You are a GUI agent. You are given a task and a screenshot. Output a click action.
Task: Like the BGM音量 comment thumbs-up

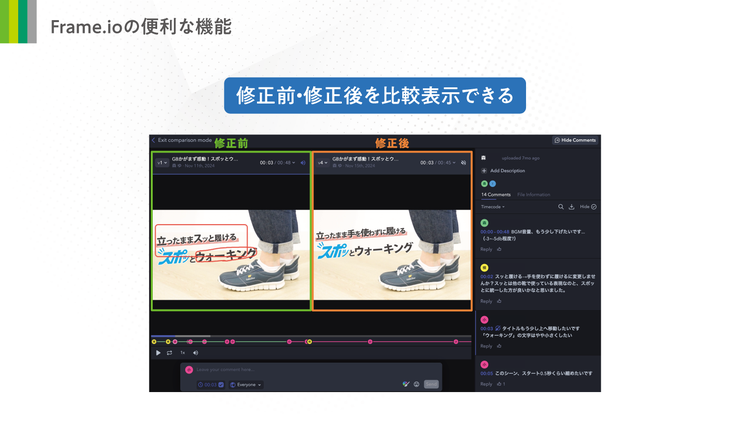pyautogui.click(x=499, y=249)
